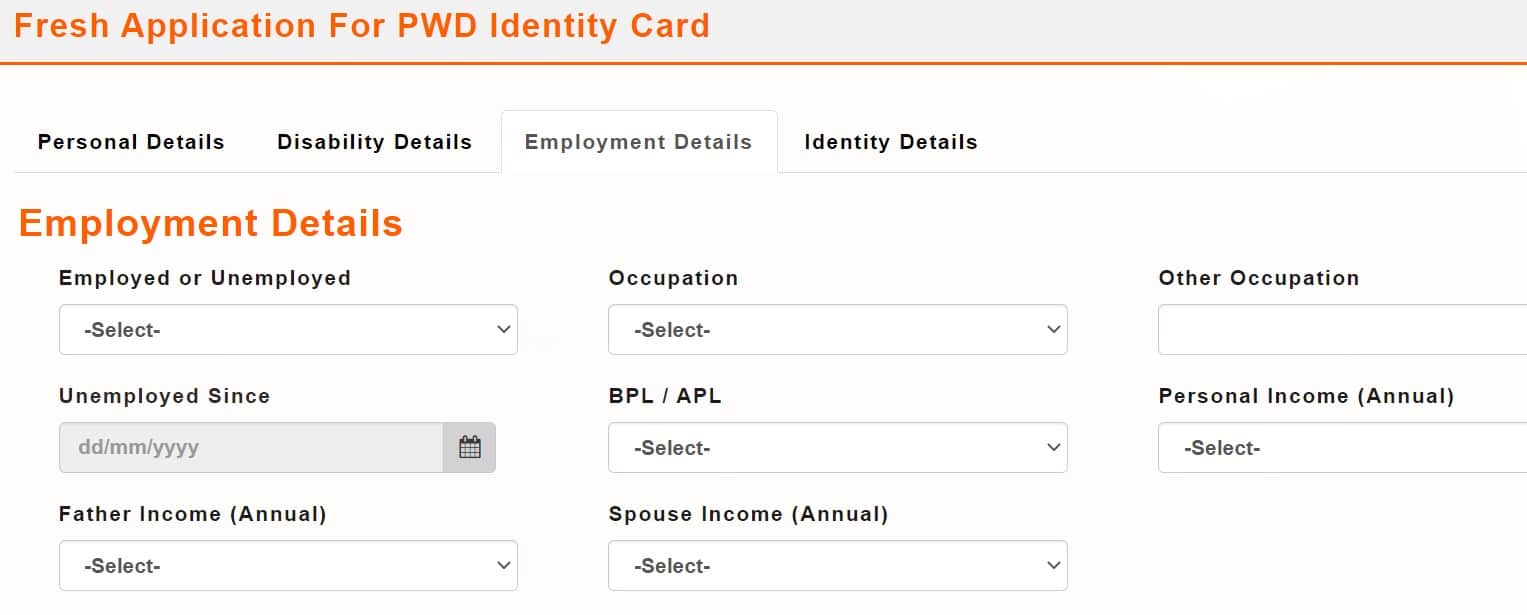Image resolution: width=1527 pixels, height=615 pixels.
Task: Click the chevron on BPL / APL dropdown
Action: click(x=1052, y=447)
